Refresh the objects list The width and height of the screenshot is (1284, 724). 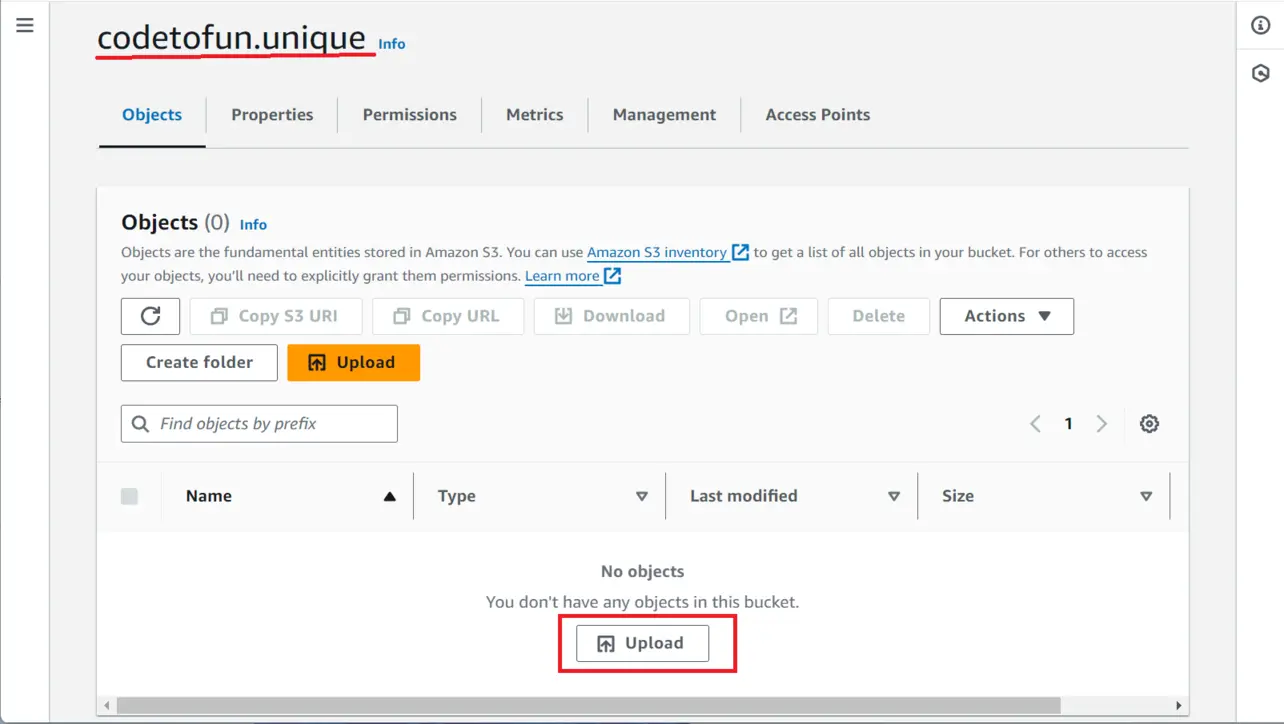point(150,316)
